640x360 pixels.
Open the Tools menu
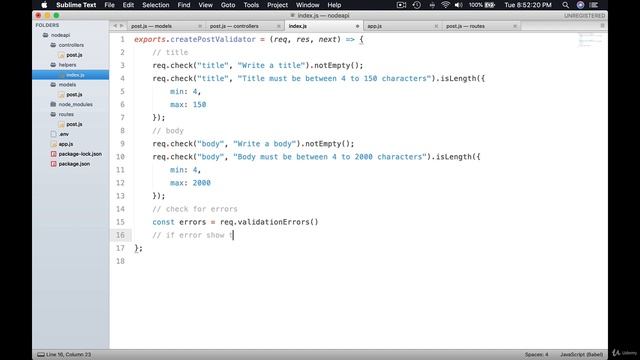[x=251, y=5]
